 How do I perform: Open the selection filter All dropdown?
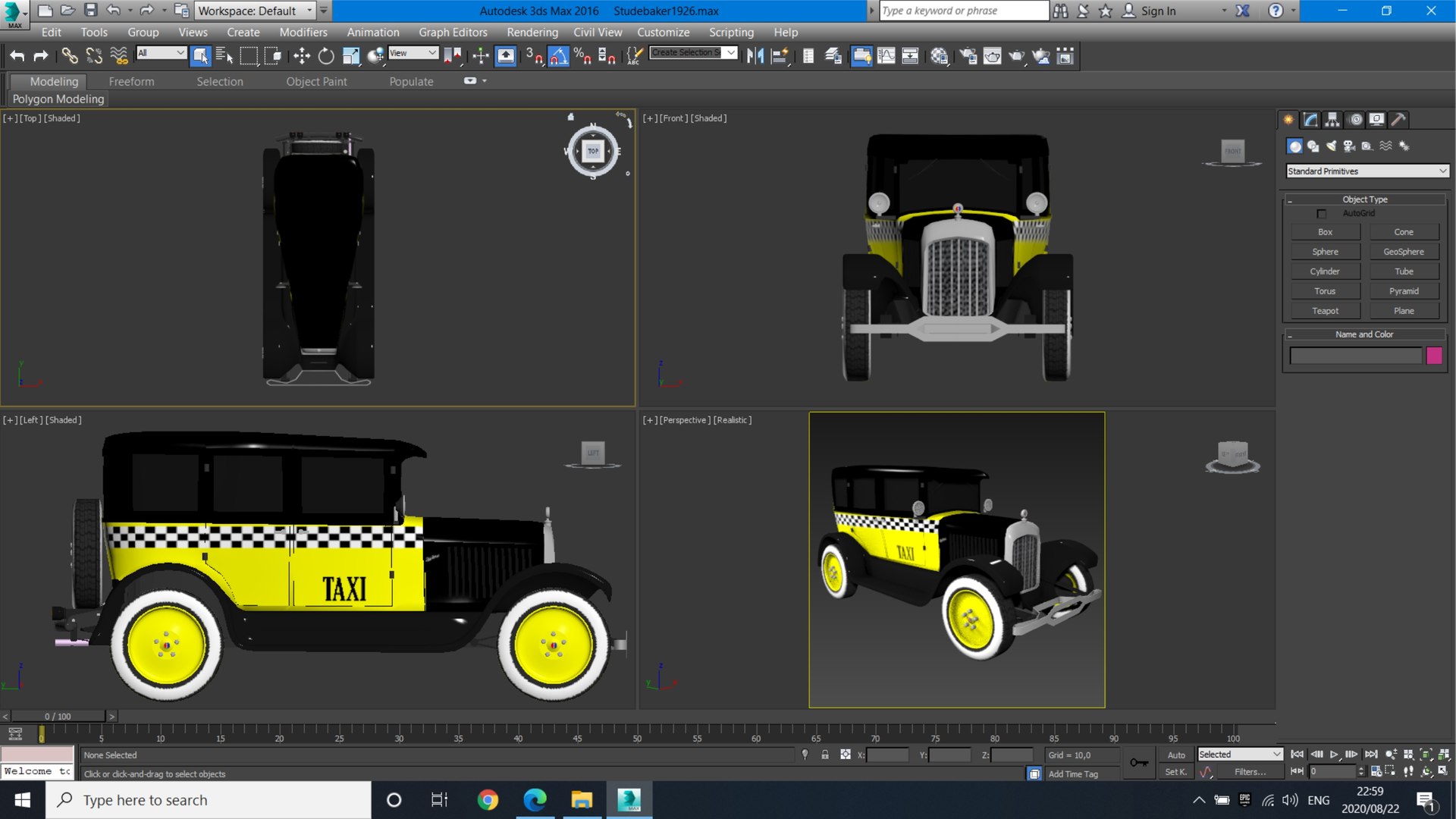point(161,52)
